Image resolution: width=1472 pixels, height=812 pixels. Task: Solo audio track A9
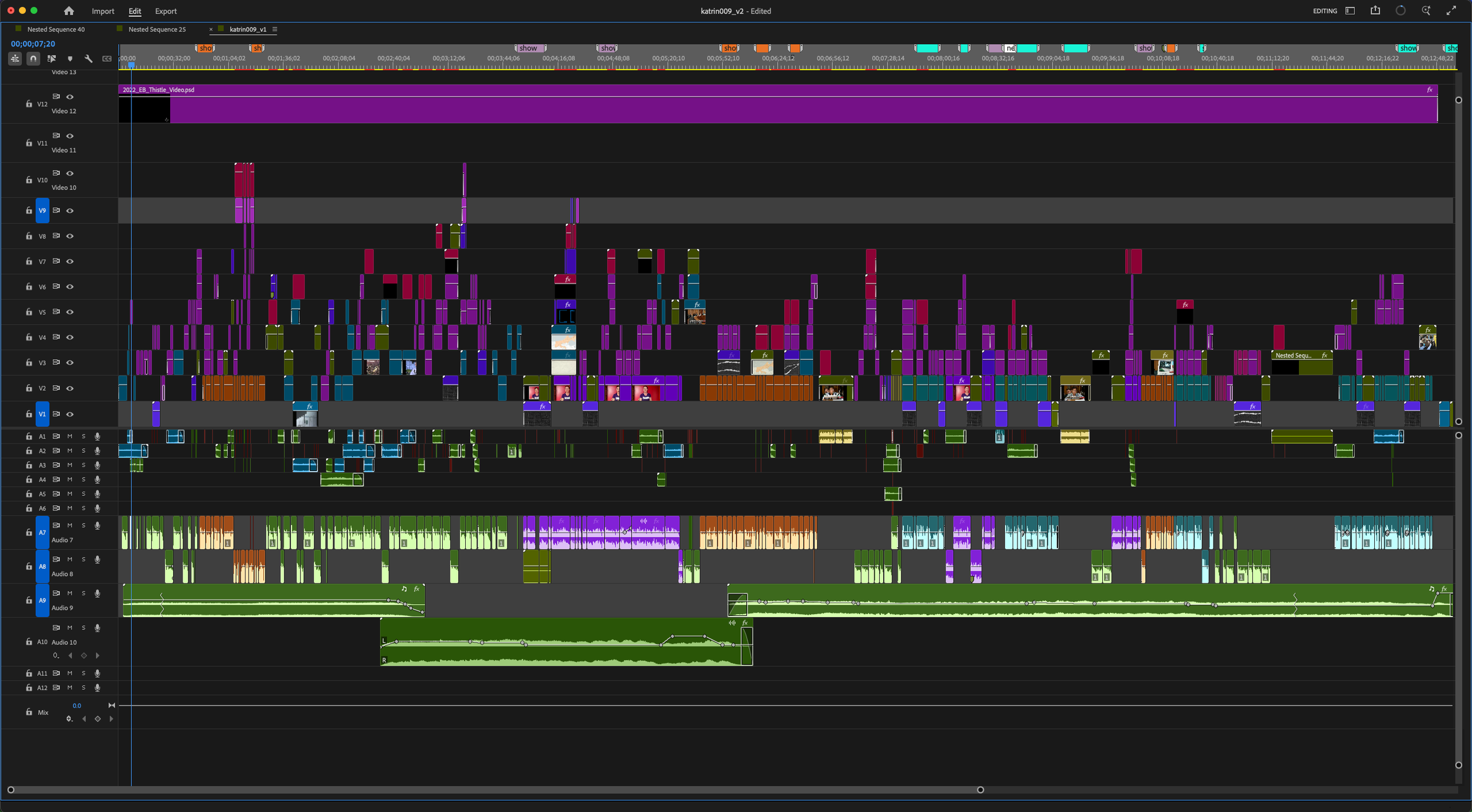click(84, 593)
